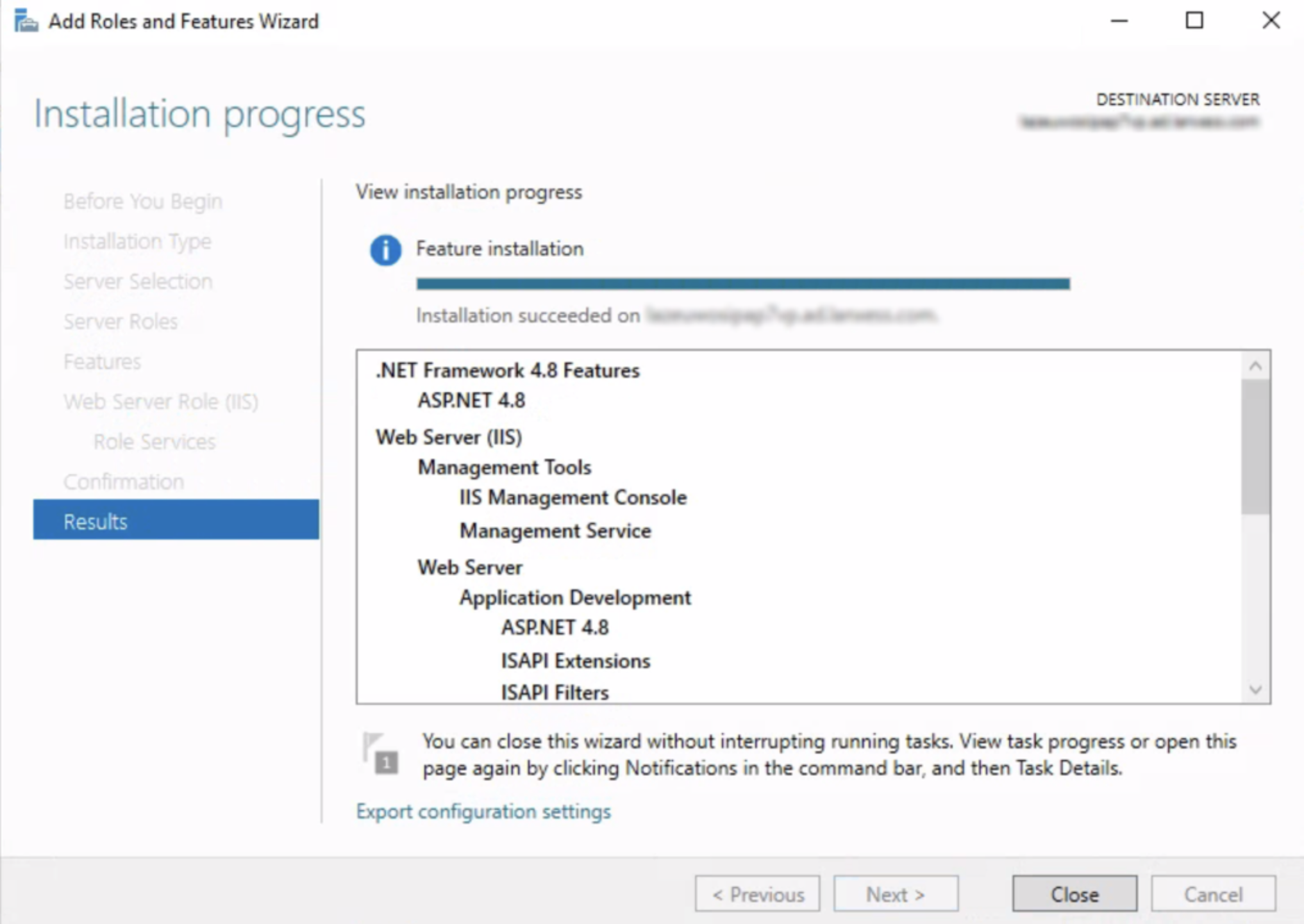The image size is (1304, 924).
Task: Select the Results step in sidebar
Action: click(x=176, y=521)
